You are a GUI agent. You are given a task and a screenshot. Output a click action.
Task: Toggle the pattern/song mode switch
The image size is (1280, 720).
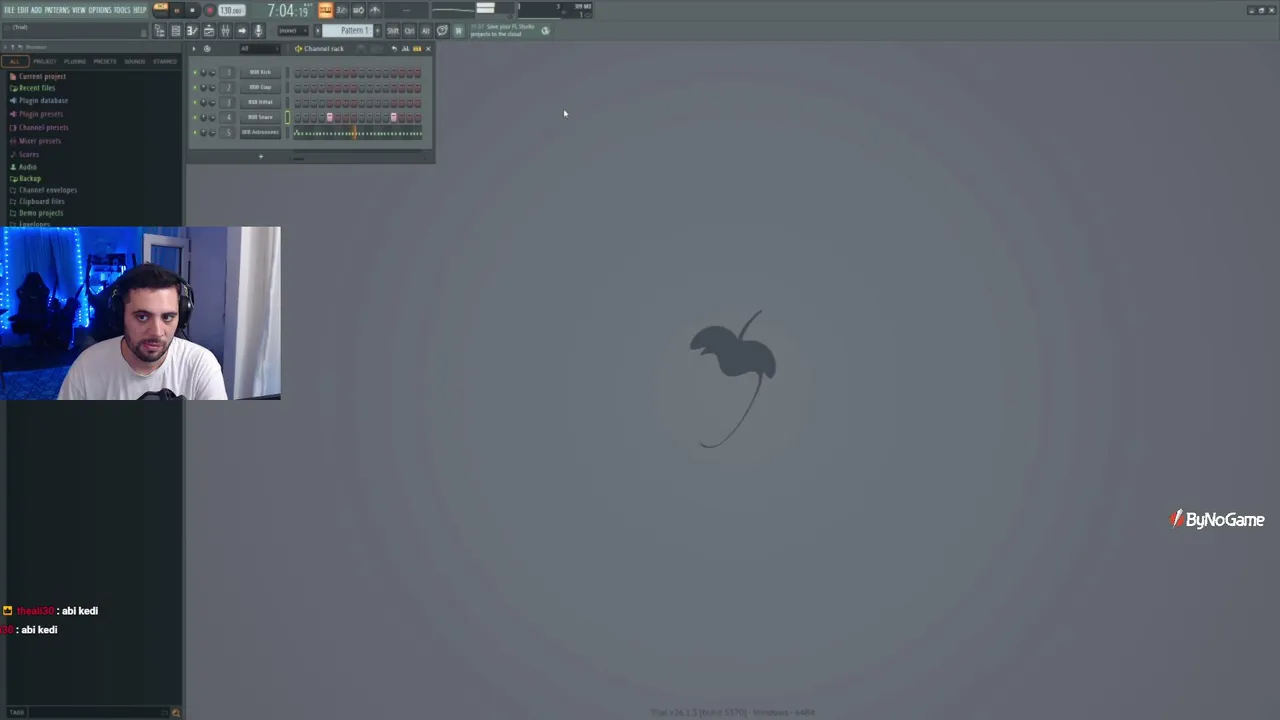(x=160, y=10)
